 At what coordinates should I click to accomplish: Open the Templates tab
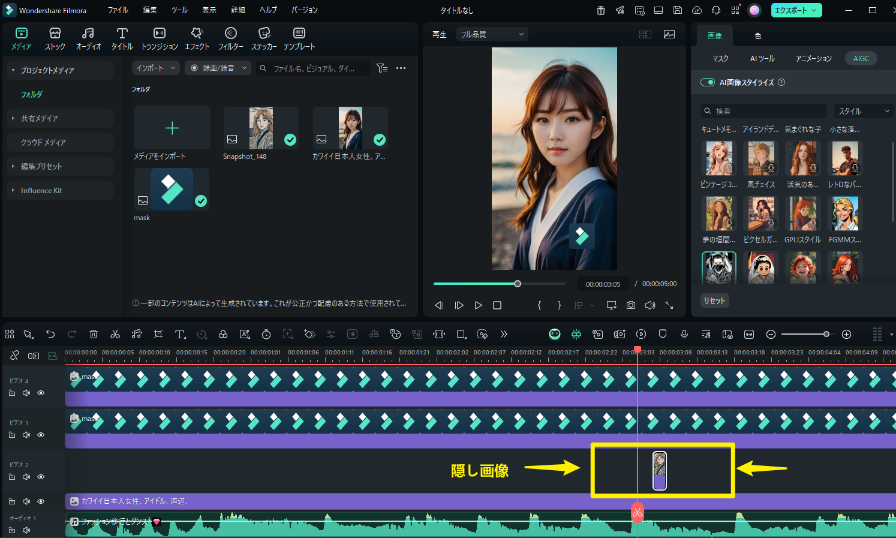(x=299, y=39)
